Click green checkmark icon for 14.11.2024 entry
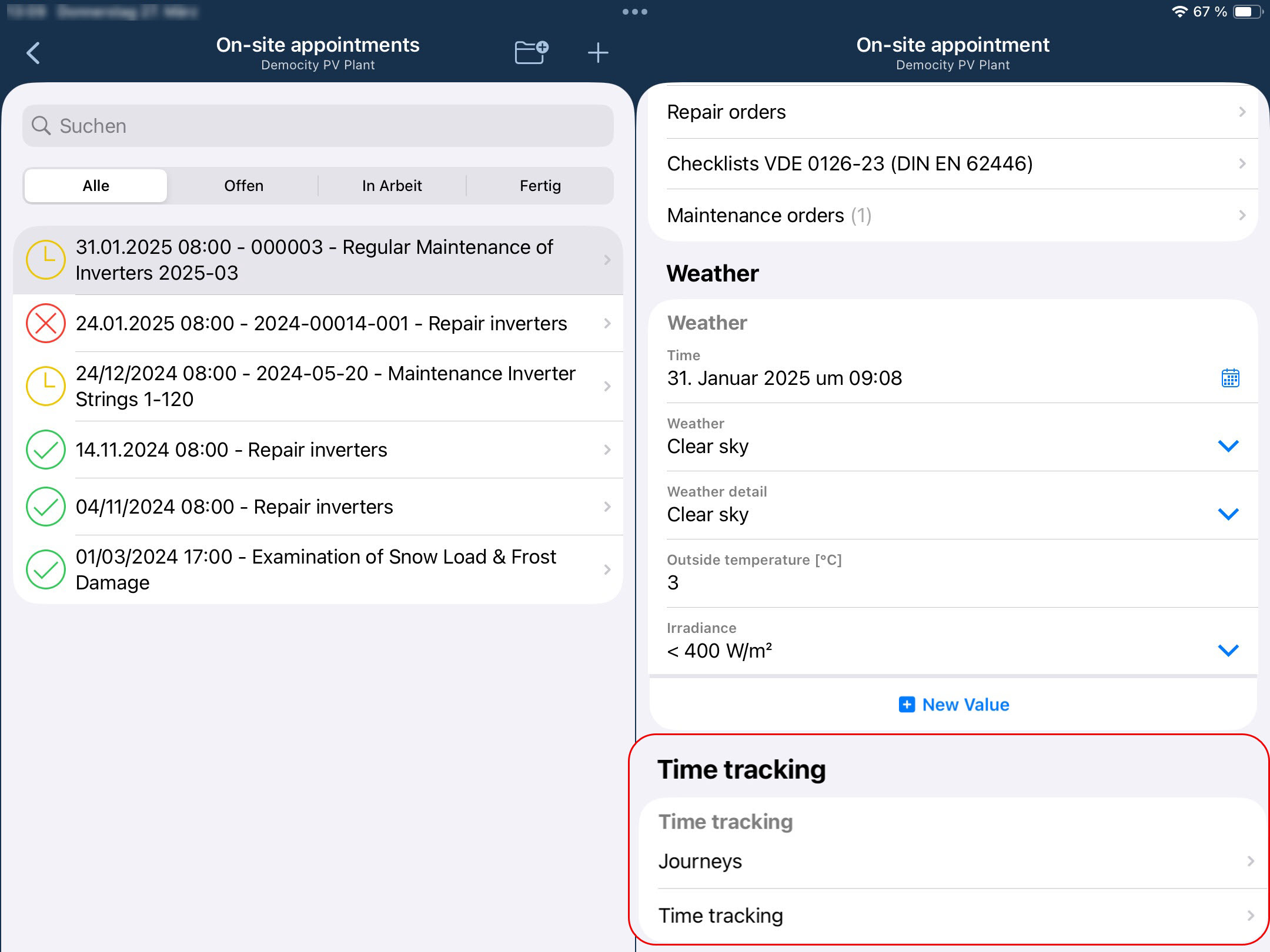This screenshot has height=952, width=1270. coord(46,450)
